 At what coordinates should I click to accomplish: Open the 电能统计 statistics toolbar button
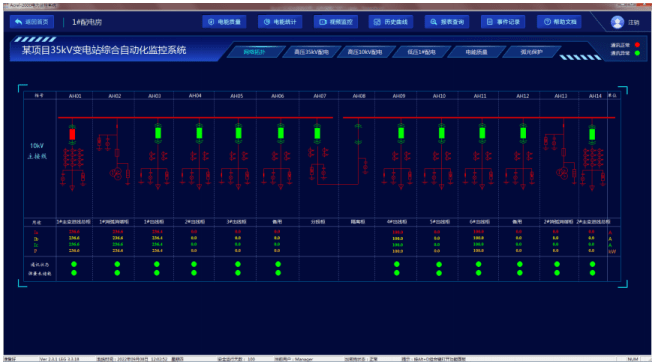point(280,22)
